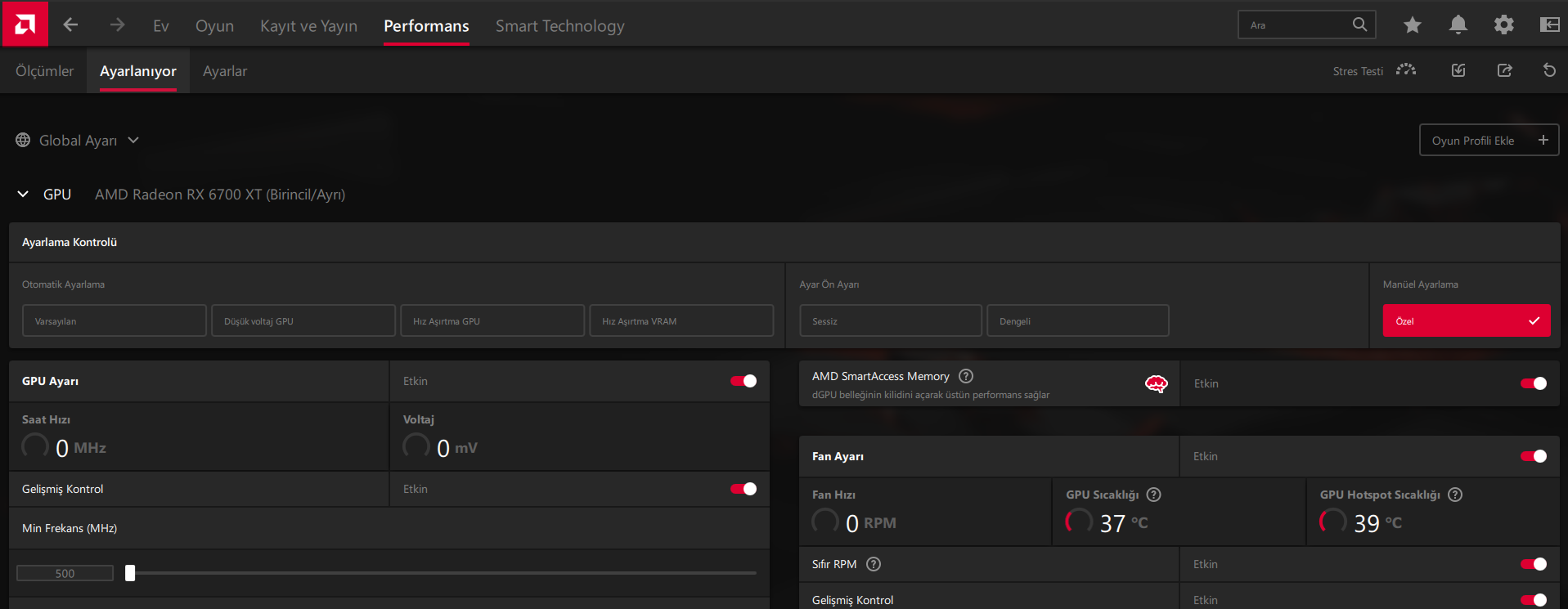Switch to the Ayarlar subtab

coord(225,71)
